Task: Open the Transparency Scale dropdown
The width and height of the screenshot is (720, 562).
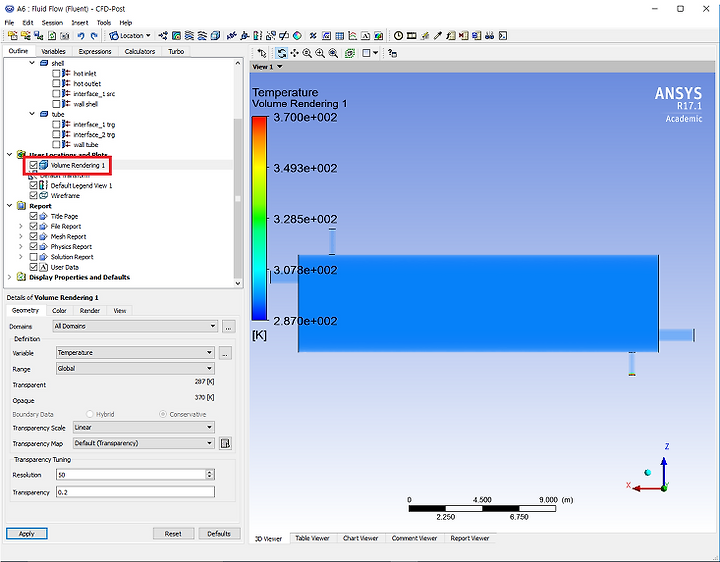Action: pos(144,427)
